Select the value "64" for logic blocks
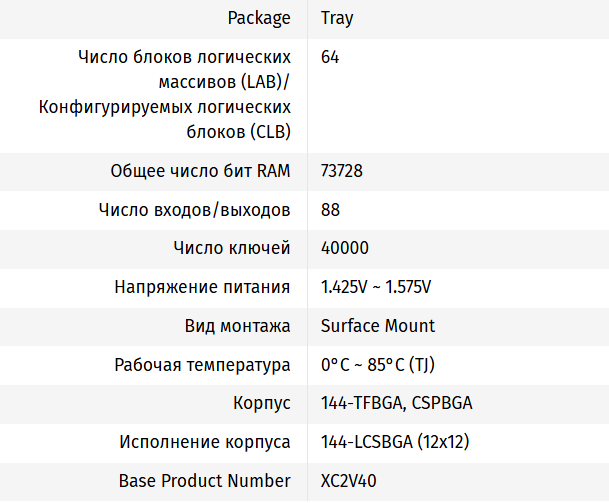 pos(330,57)
